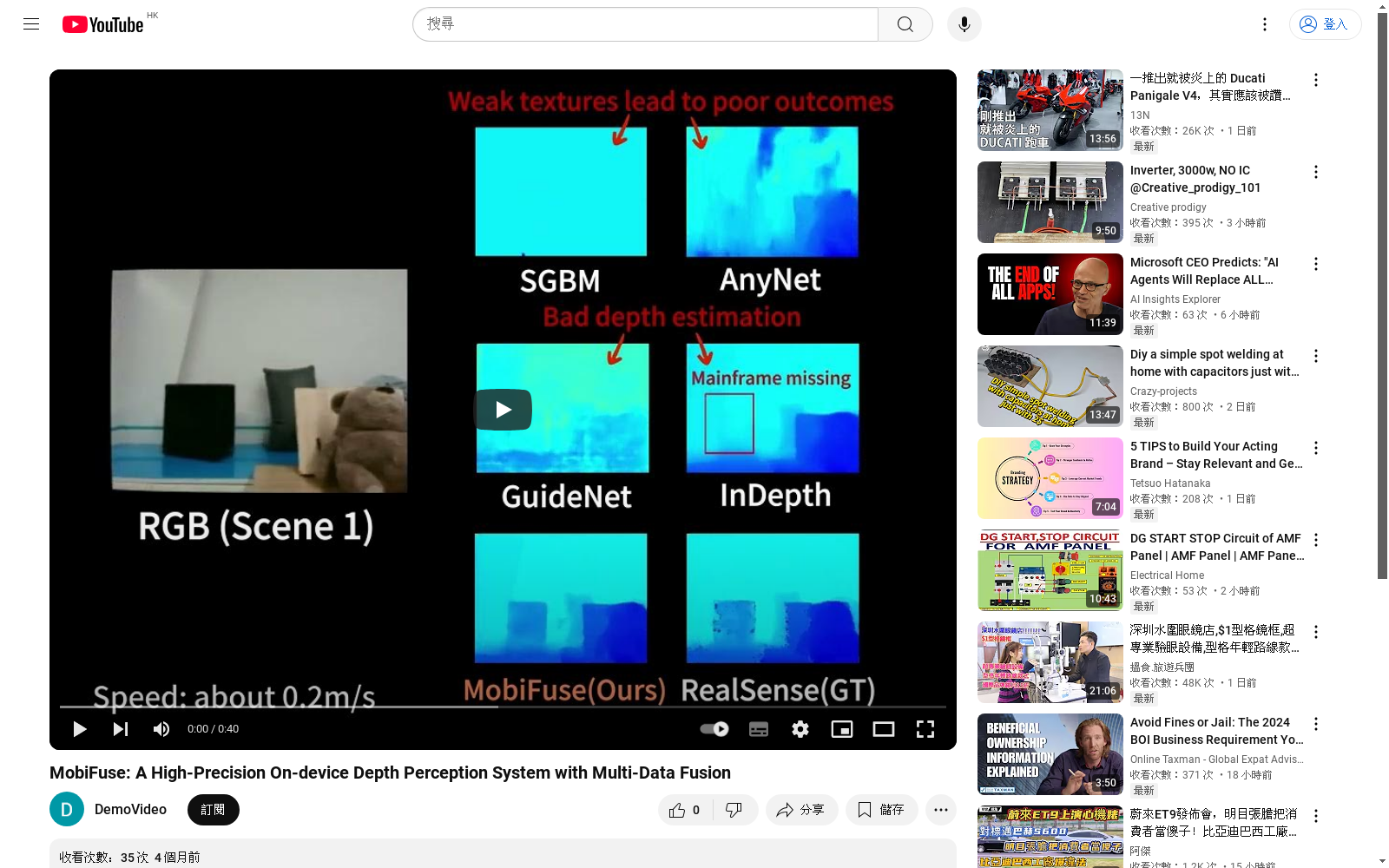
Task: Share the video
Action: (x=801, y=810)
